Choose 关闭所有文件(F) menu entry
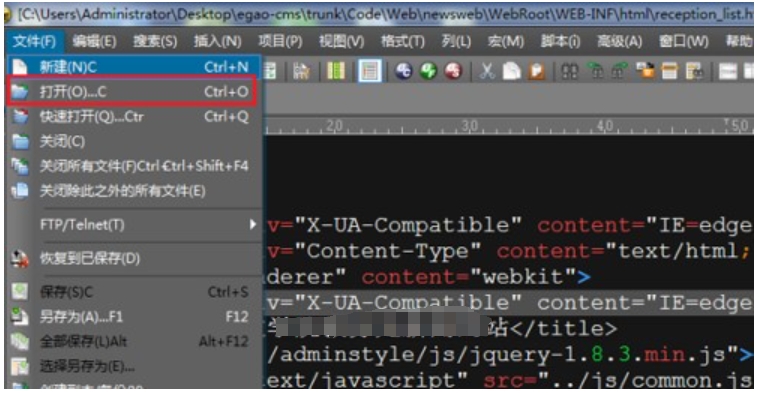The height and width of the screenshot is (393, 759). click(135, 166)
